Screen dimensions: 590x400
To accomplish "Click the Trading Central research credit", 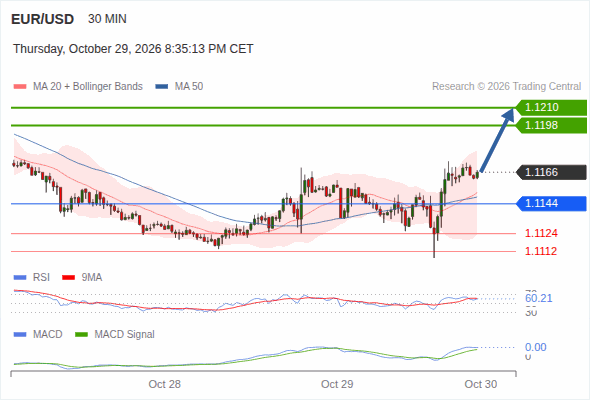I will point(506,87).
